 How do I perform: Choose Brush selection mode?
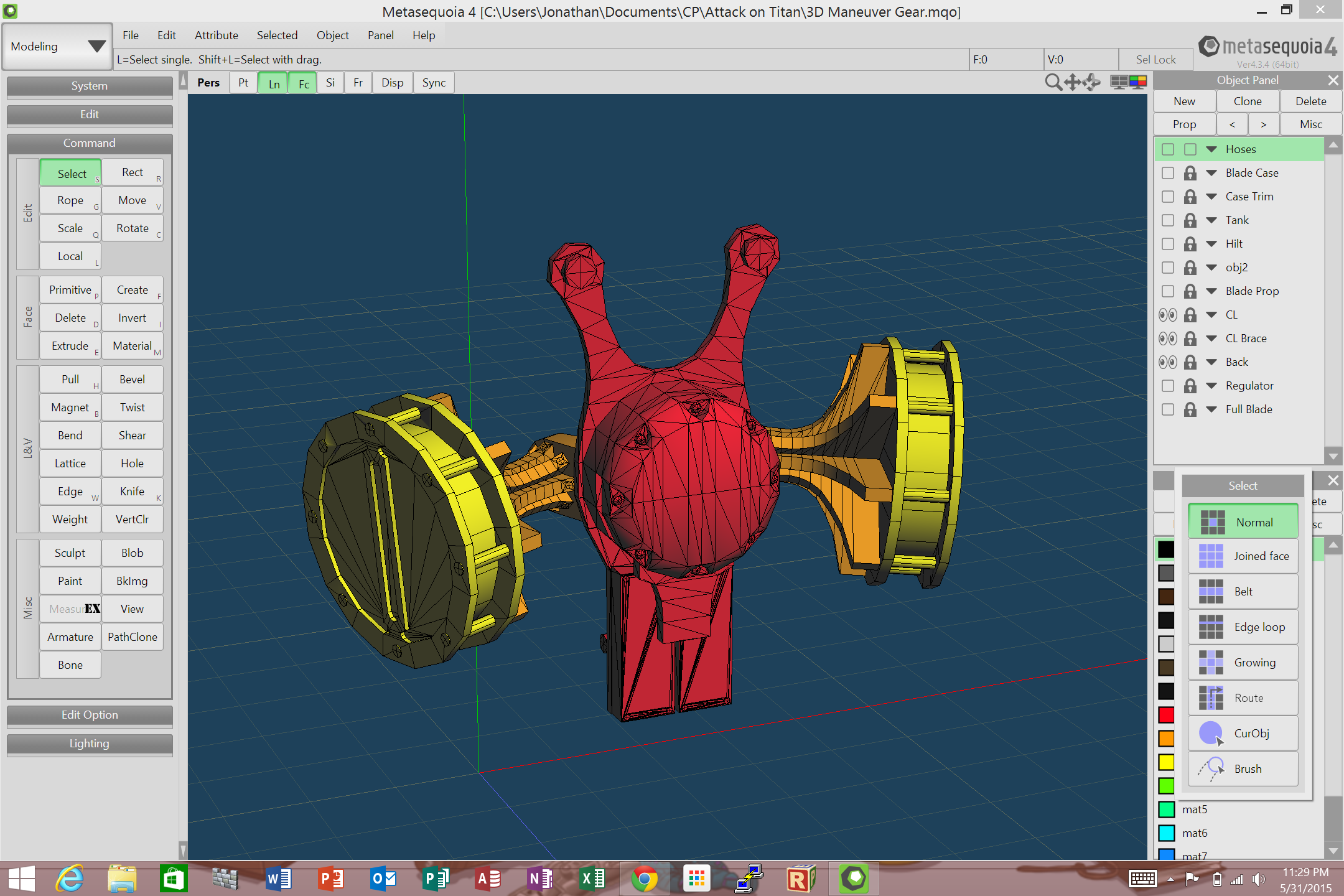[1243, 769]
